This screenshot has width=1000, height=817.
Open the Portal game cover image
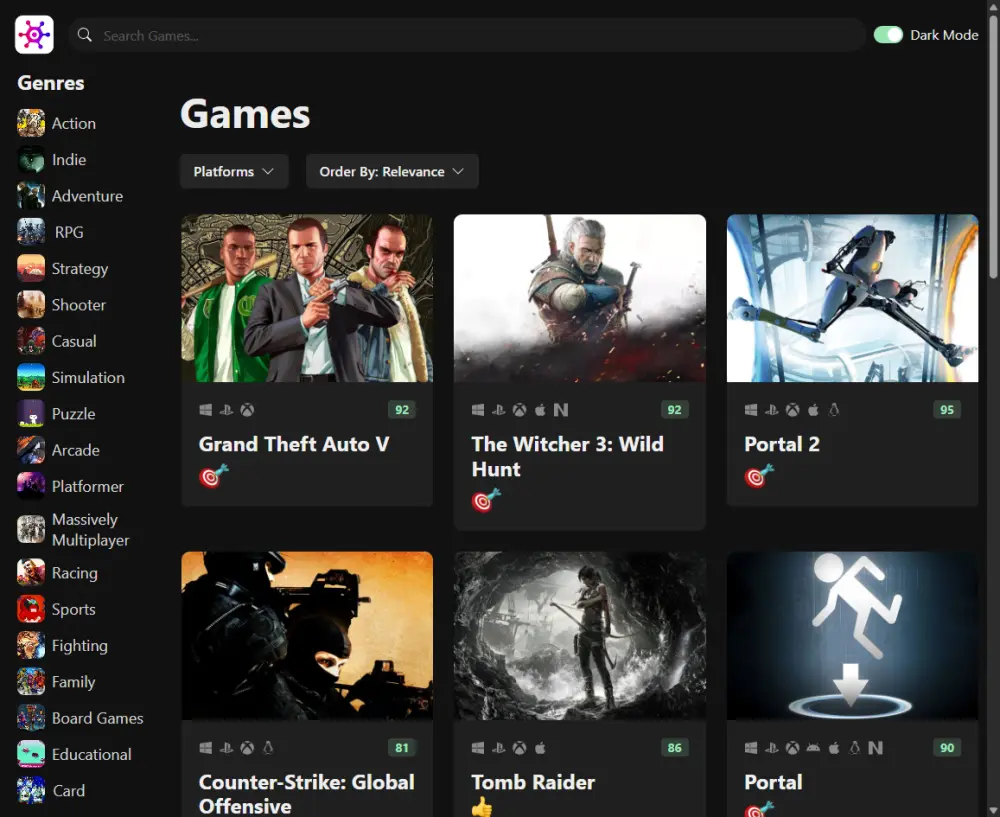853,636
